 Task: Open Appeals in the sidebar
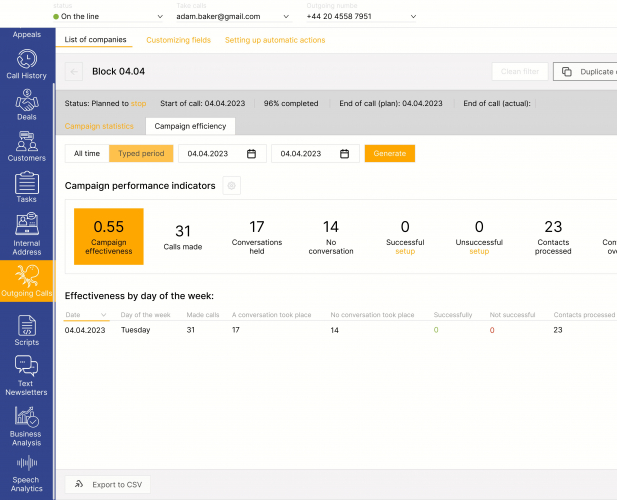pos(27,34)
